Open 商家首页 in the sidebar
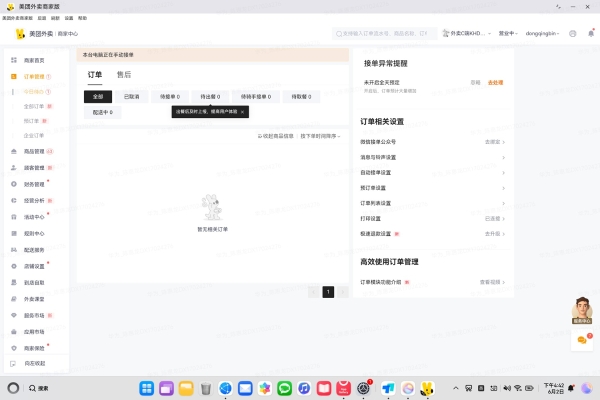This screenshot has height=400, width=600. click(x=34, y=60)
